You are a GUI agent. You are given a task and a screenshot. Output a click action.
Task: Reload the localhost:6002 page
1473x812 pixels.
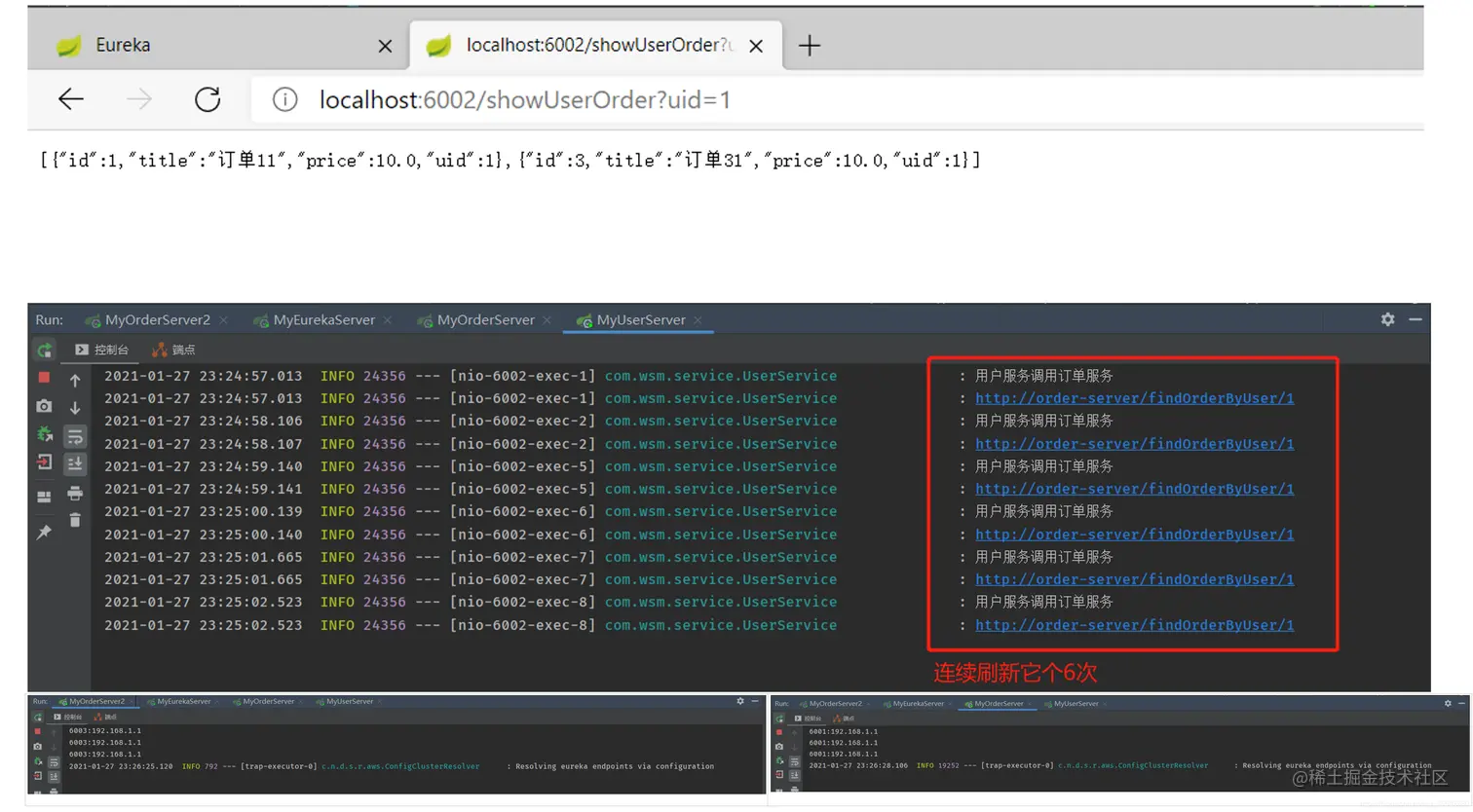coord(208,99)
